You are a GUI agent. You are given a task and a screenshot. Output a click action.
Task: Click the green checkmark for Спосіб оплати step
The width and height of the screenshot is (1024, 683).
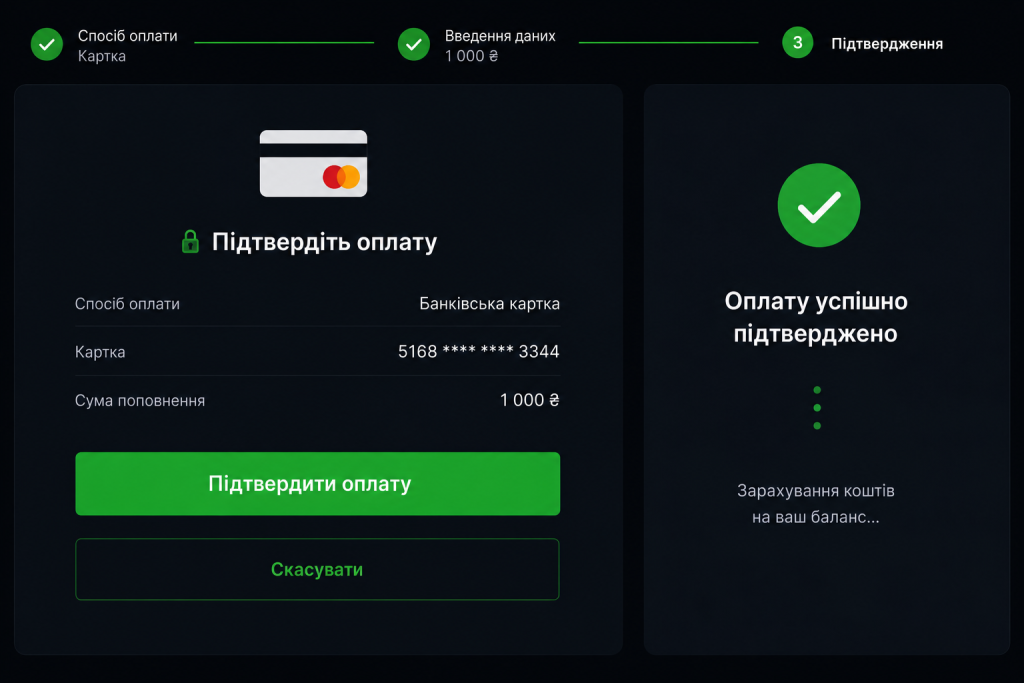pyautogui.click(x=47, y=44)
